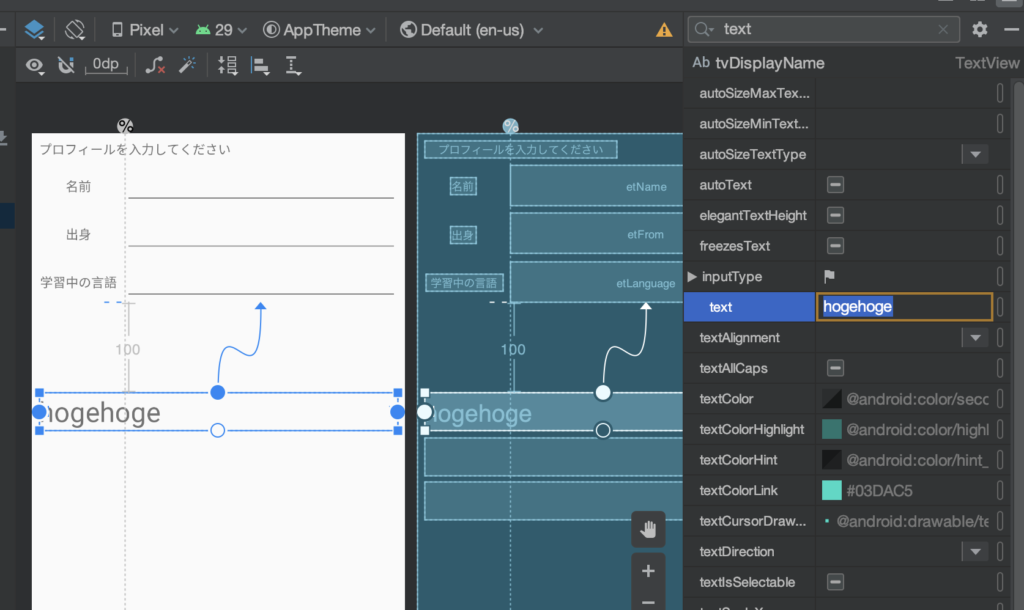This screenshot has height=610, width=1024.
Task: Click the textCursorDrawable resource value
Action: click(x=912, y=521)
